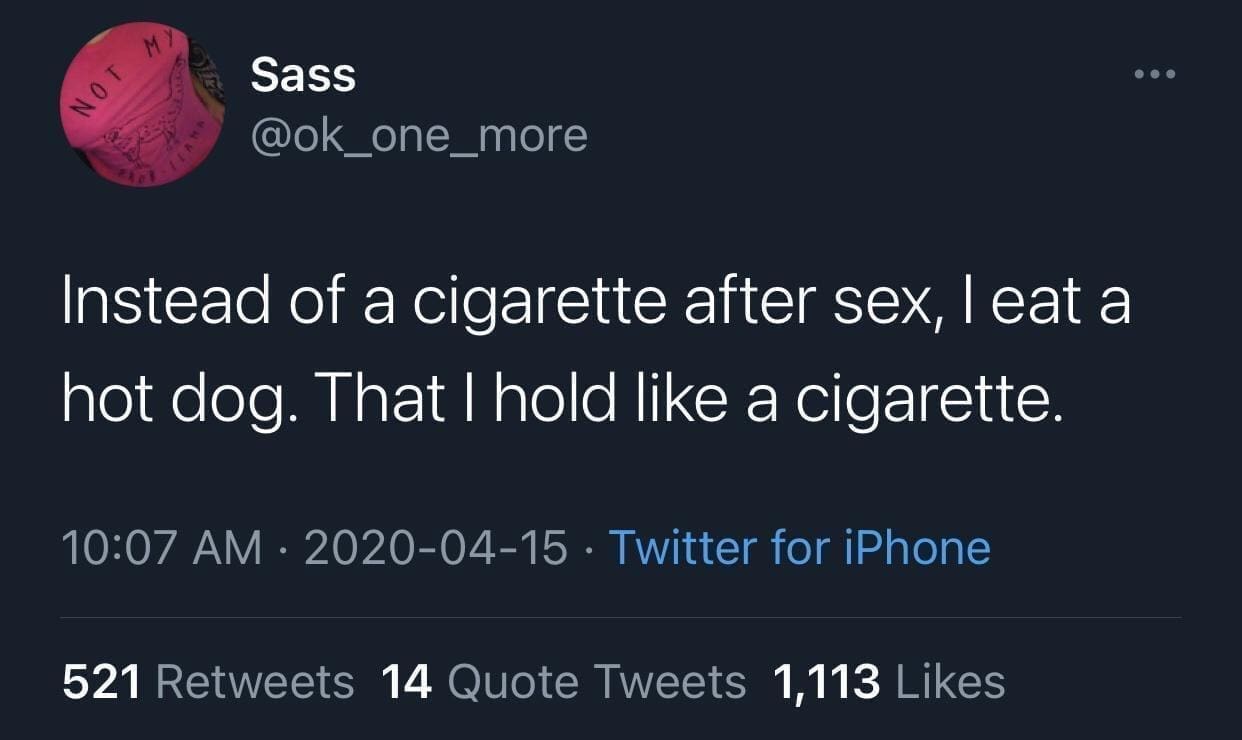Click the 1,113 count number

coord(827,682)
